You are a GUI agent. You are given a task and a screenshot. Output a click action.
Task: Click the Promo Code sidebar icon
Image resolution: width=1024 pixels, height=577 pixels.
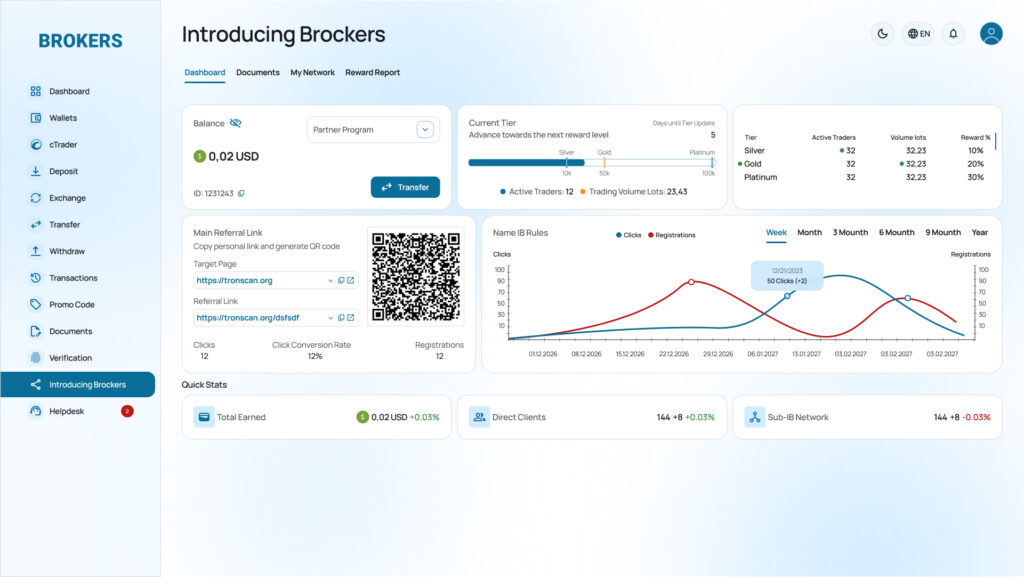[34, 304]
